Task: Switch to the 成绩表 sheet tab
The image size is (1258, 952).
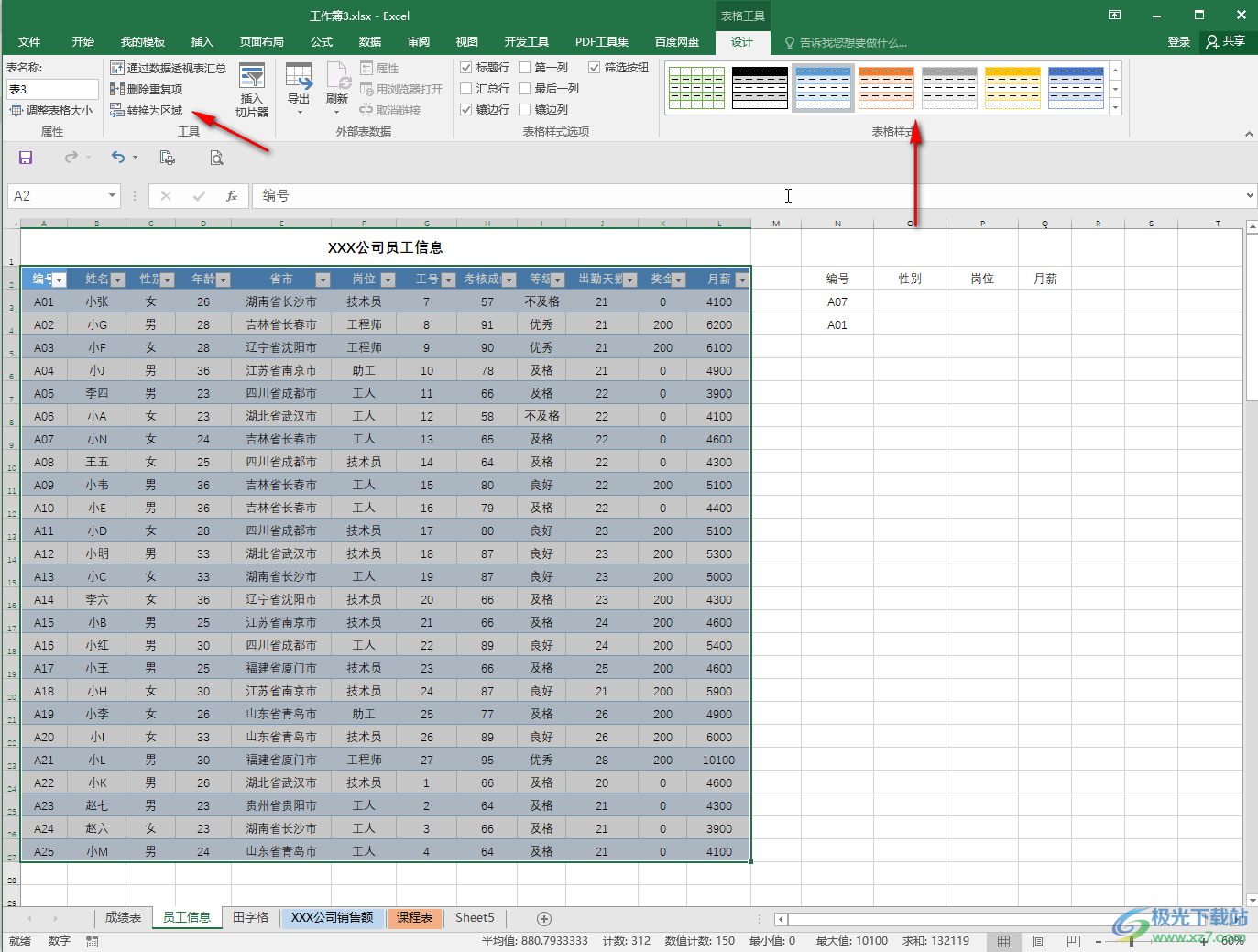Action: click(x=123, y=917)
